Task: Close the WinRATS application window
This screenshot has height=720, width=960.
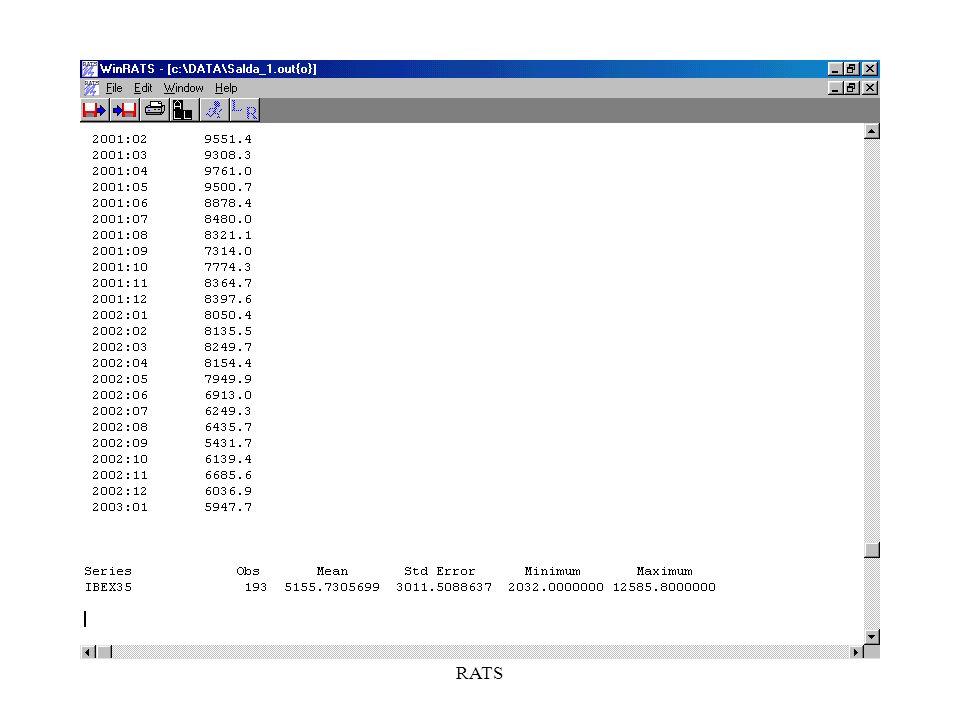Action: [x=869, y=69]
